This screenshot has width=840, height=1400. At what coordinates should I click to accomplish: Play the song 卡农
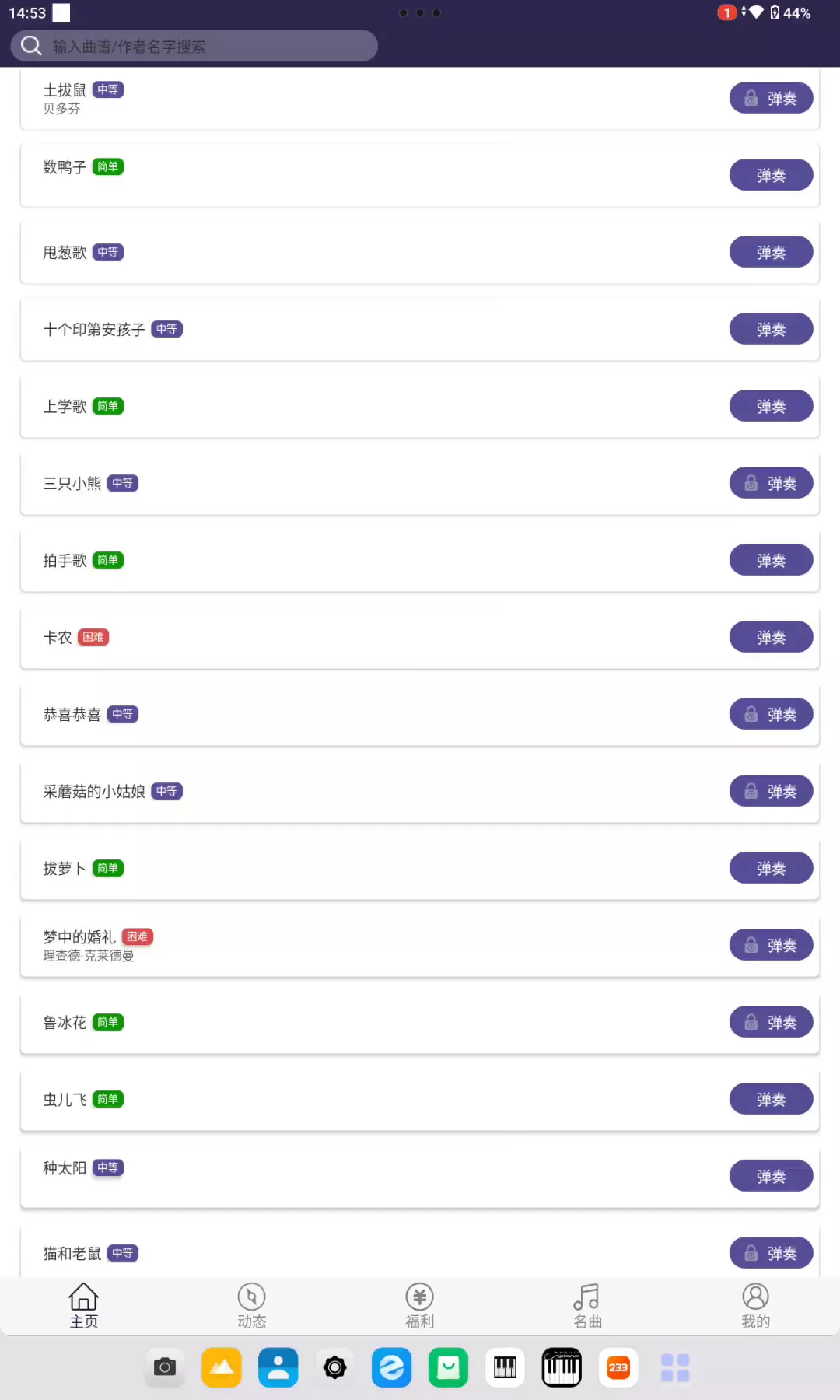coord(771,637)
